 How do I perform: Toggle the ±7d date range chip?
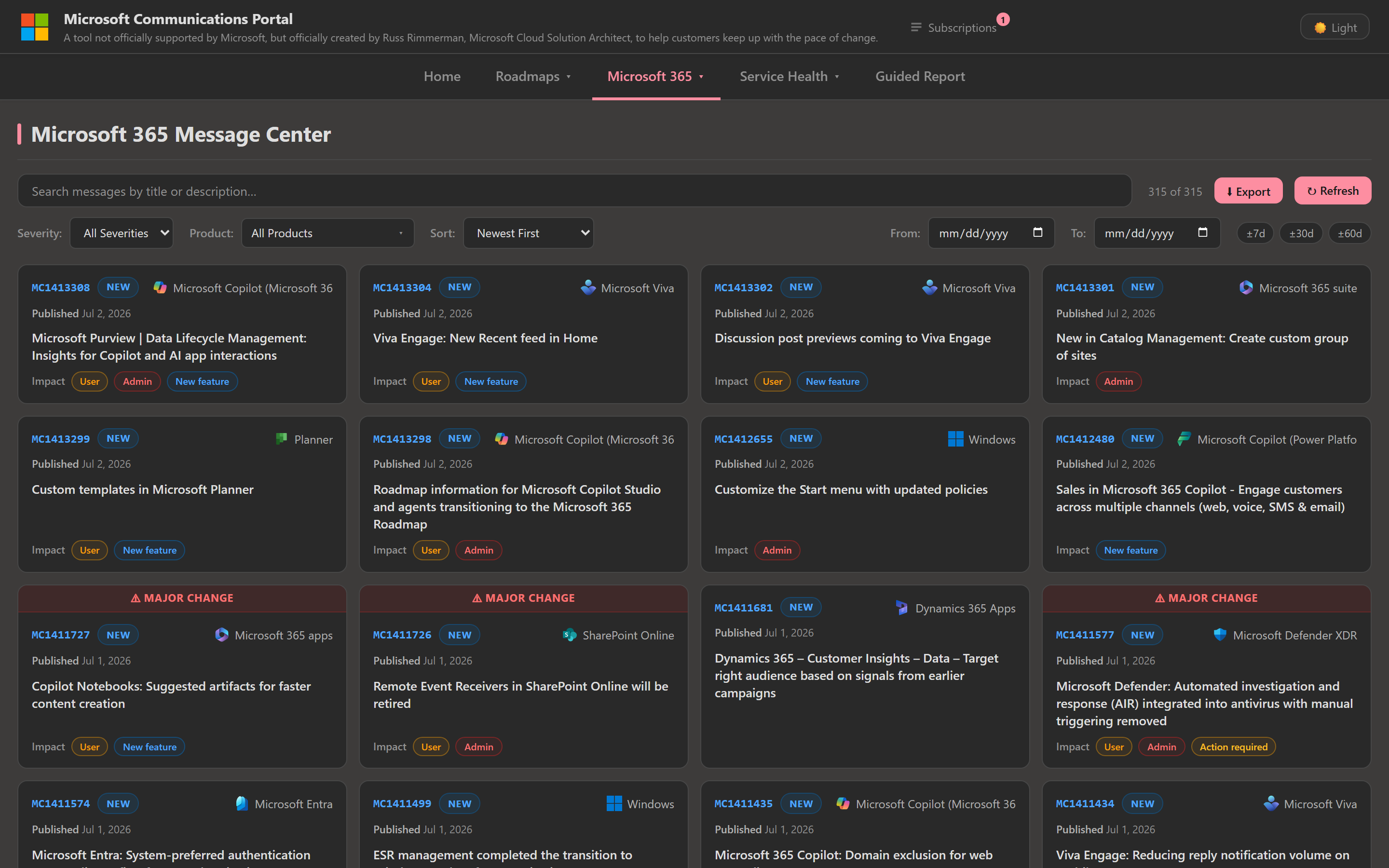point(1255,234)
